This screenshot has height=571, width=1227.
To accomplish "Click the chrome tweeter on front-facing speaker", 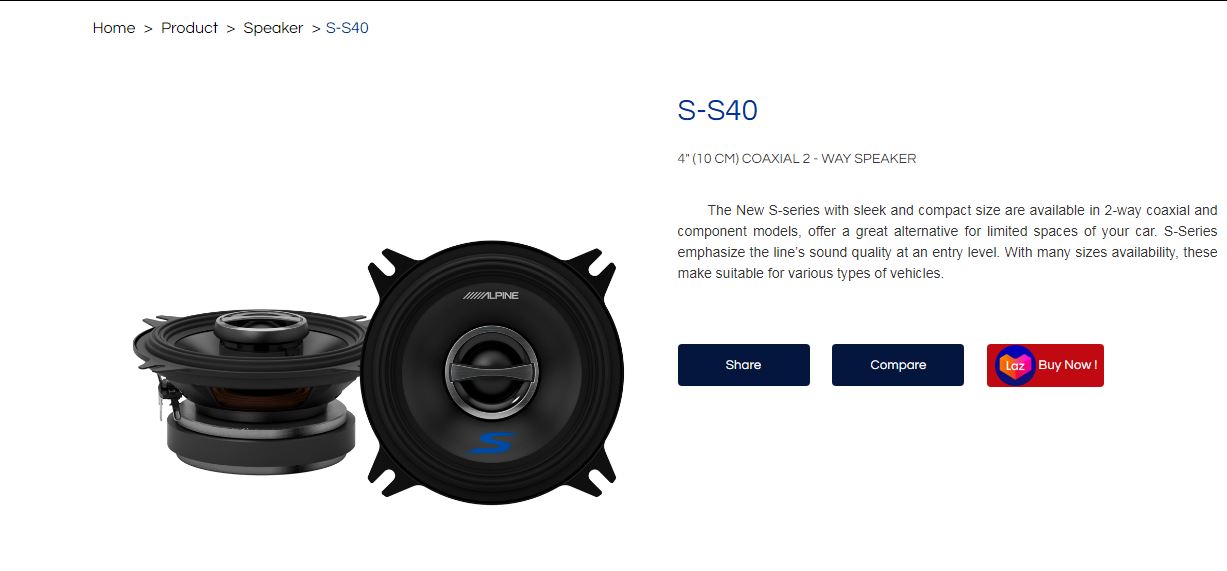I will click(x=491, y=370).
